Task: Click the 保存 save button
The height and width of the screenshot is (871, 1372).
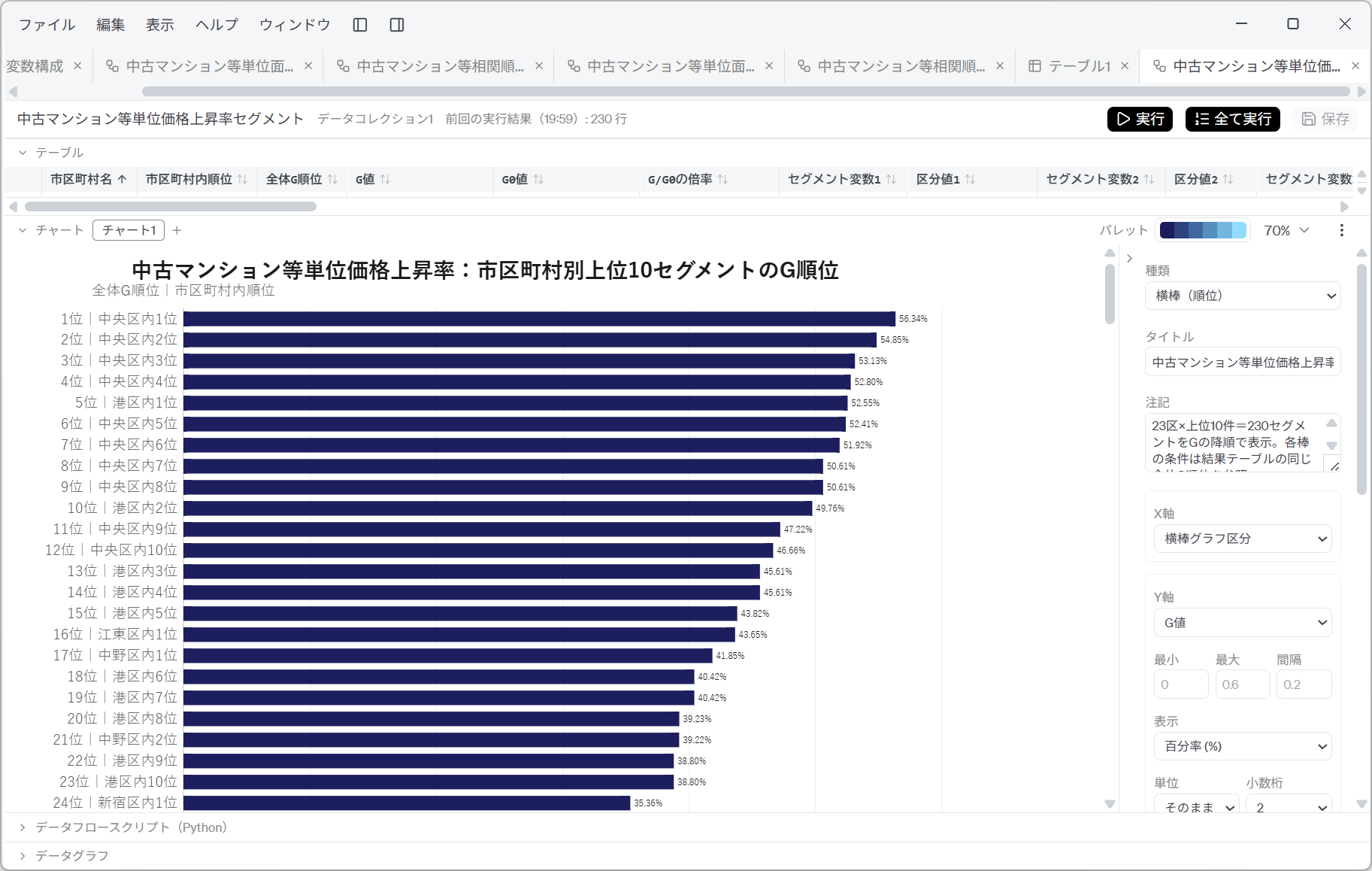Action: tap(1325, 119)
